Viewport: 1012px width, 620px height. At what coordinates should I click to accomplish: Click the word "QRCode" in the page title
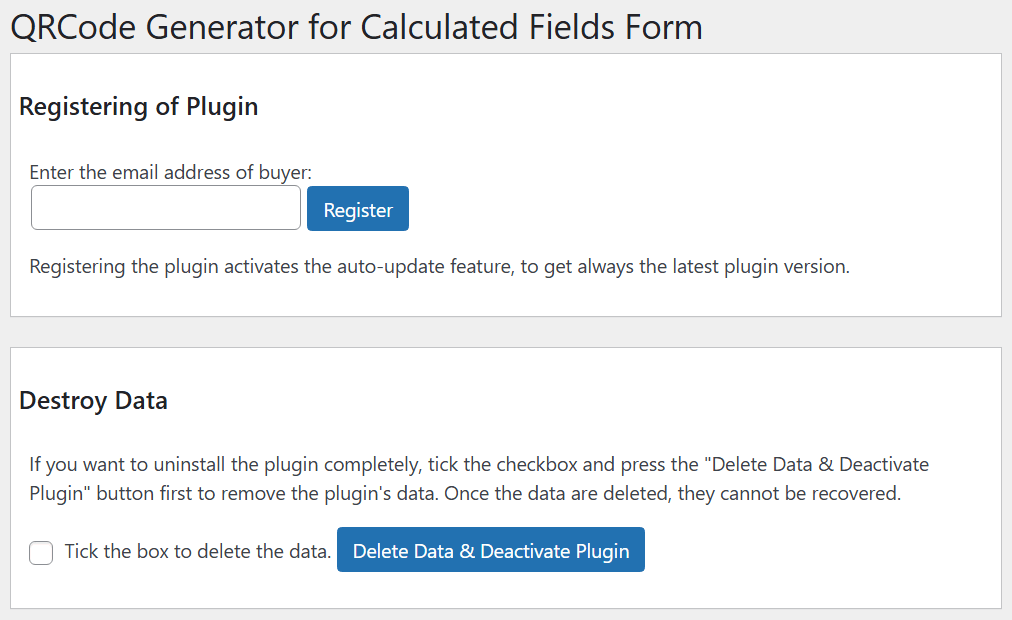72,27
